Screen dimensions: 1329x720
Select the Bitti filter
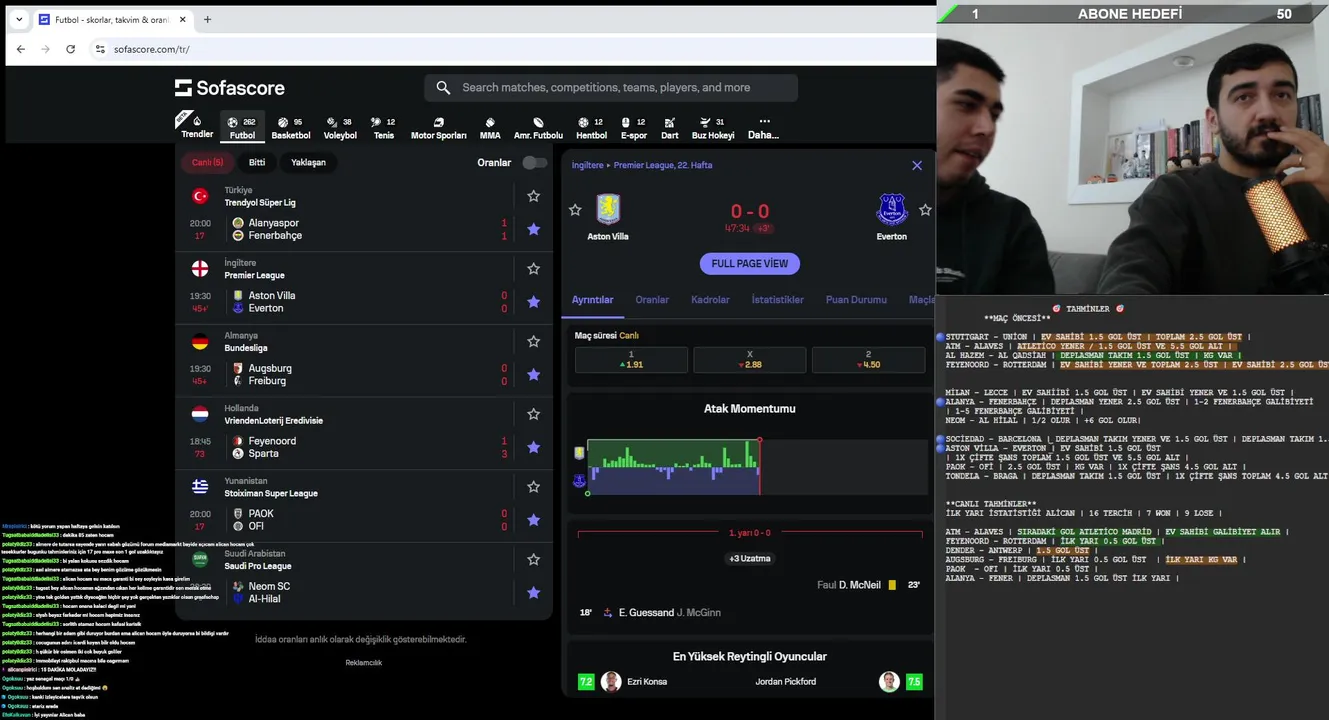pos(257,162)
